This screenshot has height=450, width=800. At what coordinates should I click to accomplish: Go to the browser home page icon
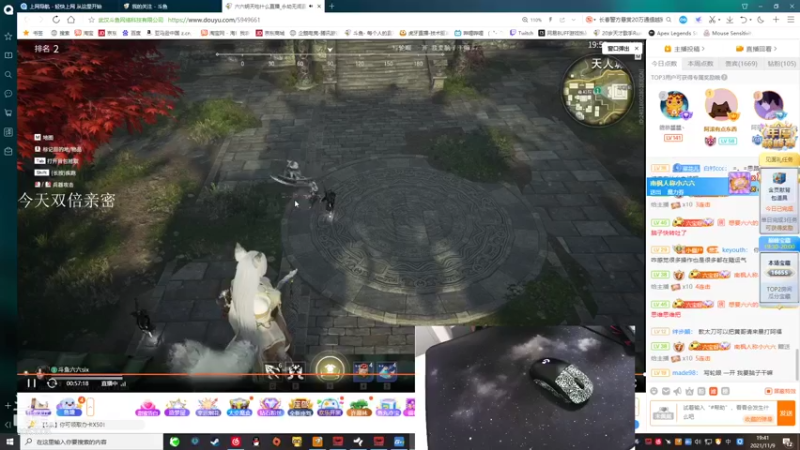[x=71, y=19]
